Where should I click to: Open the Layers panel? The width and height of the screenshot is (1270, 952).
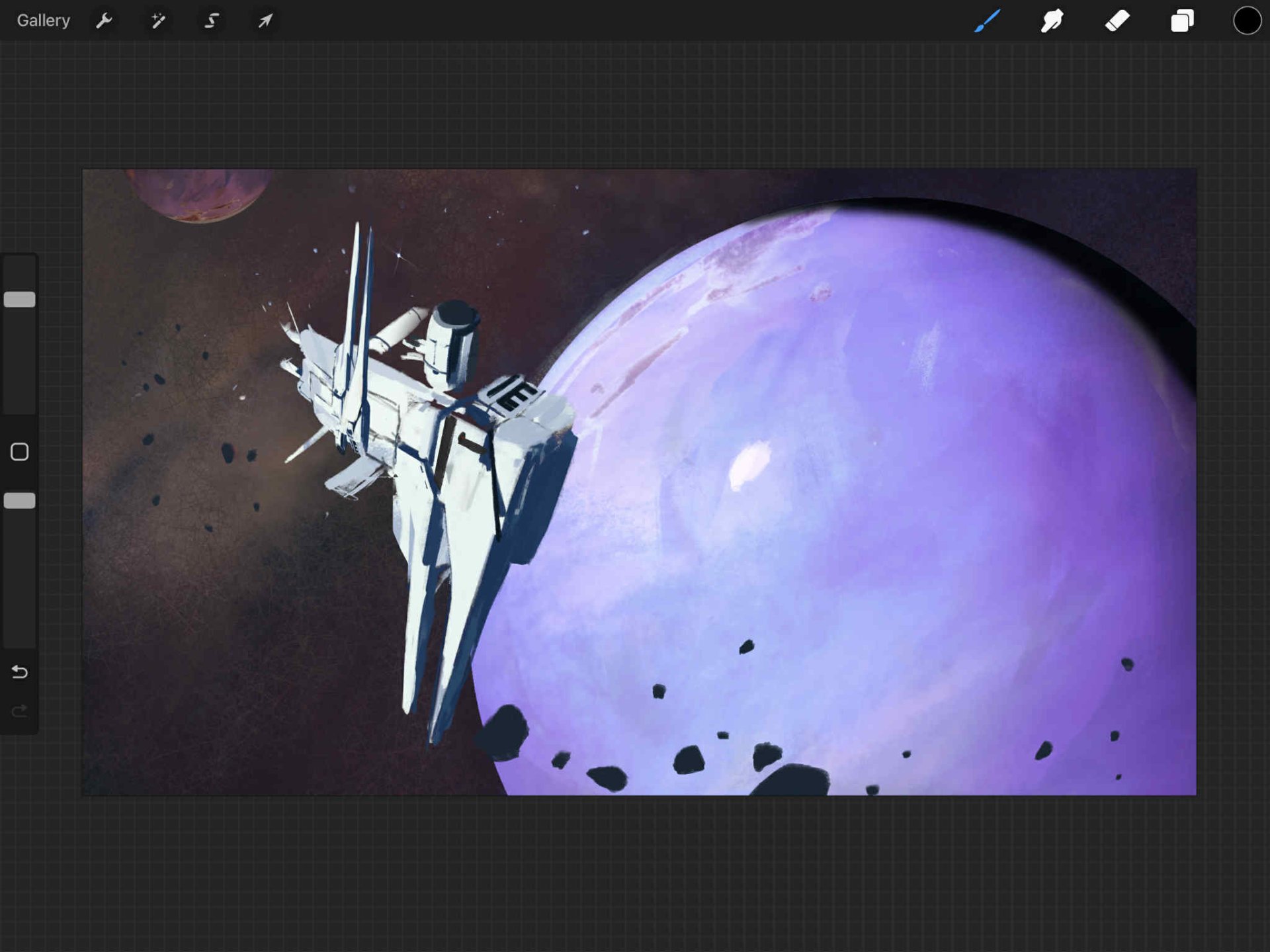pyautogui.click(x=1182, y=21)
